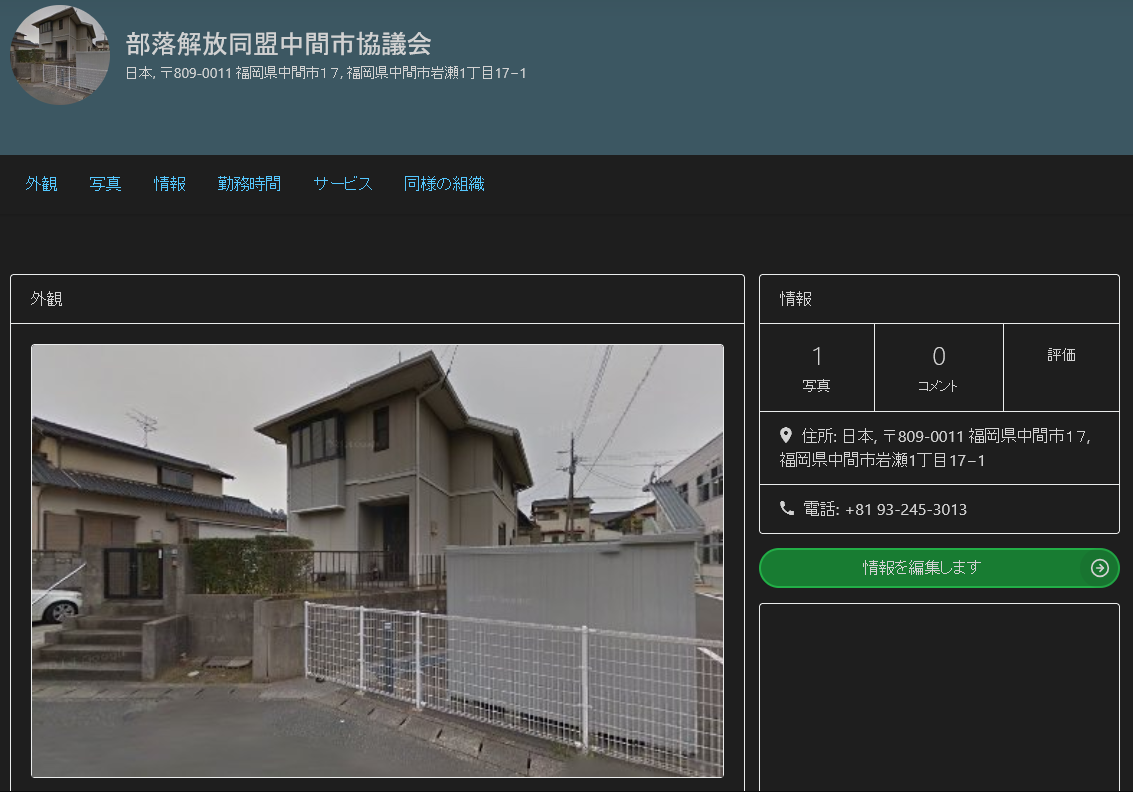Click the address line under the page title
Image resolution: width=1133 pixels, height=792 pixels.
pos(326,73)
